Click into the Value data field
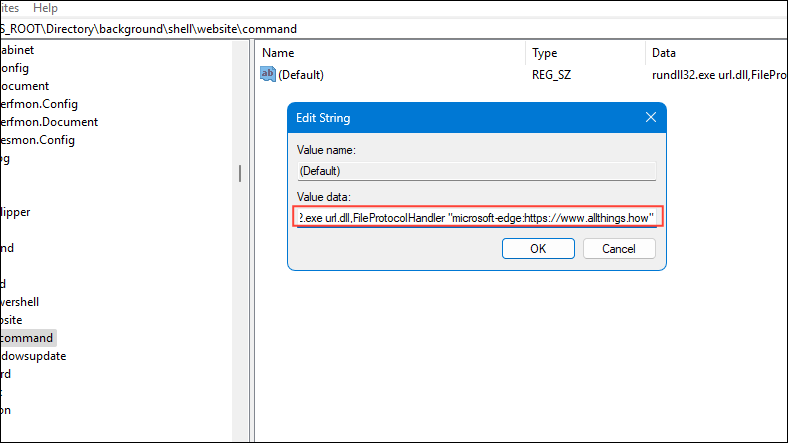Viewport: 788px width, 443px height. pos(476,218)
